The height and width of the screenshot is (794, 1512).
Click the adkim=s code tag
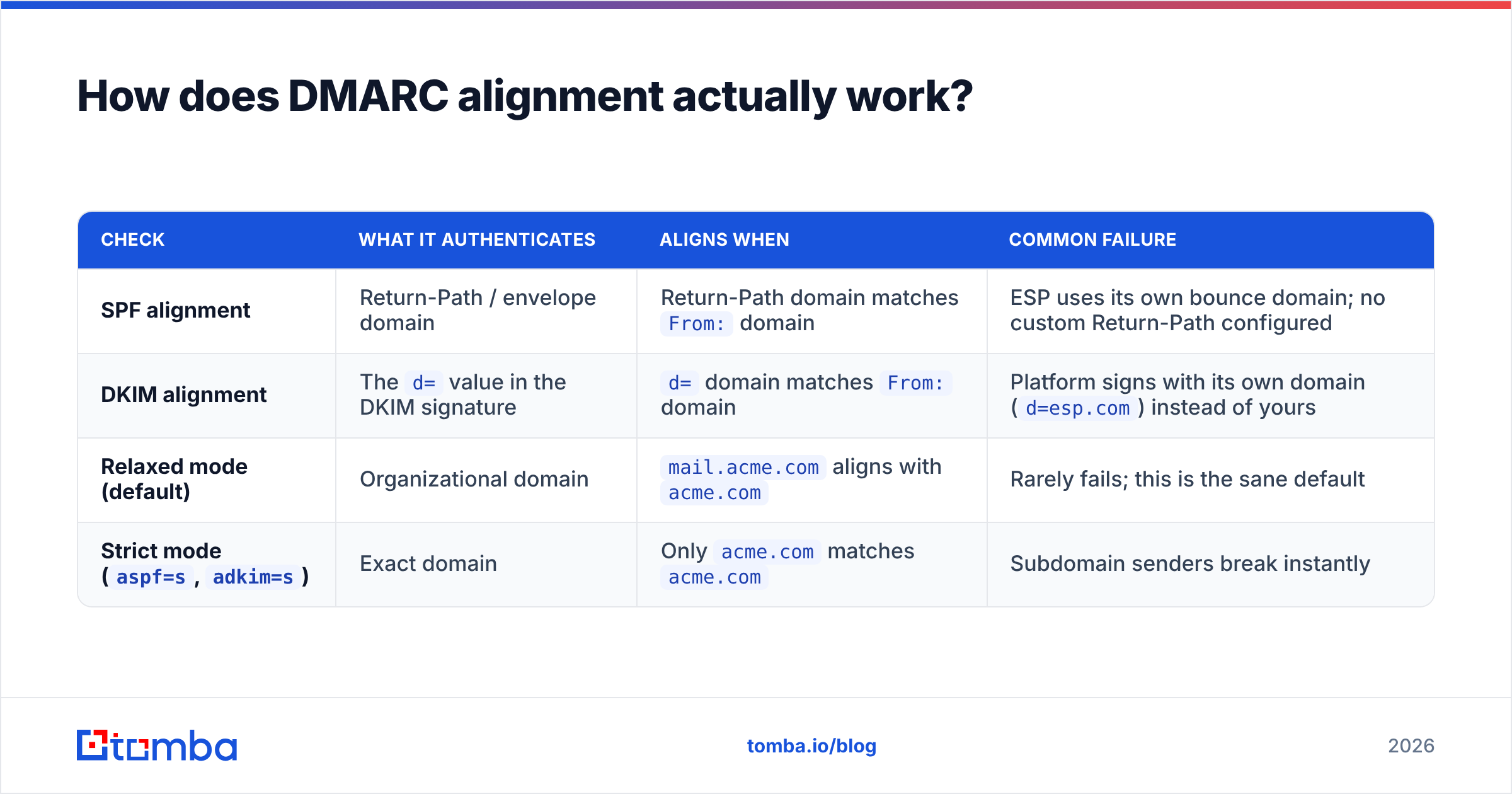click(253, 577)
